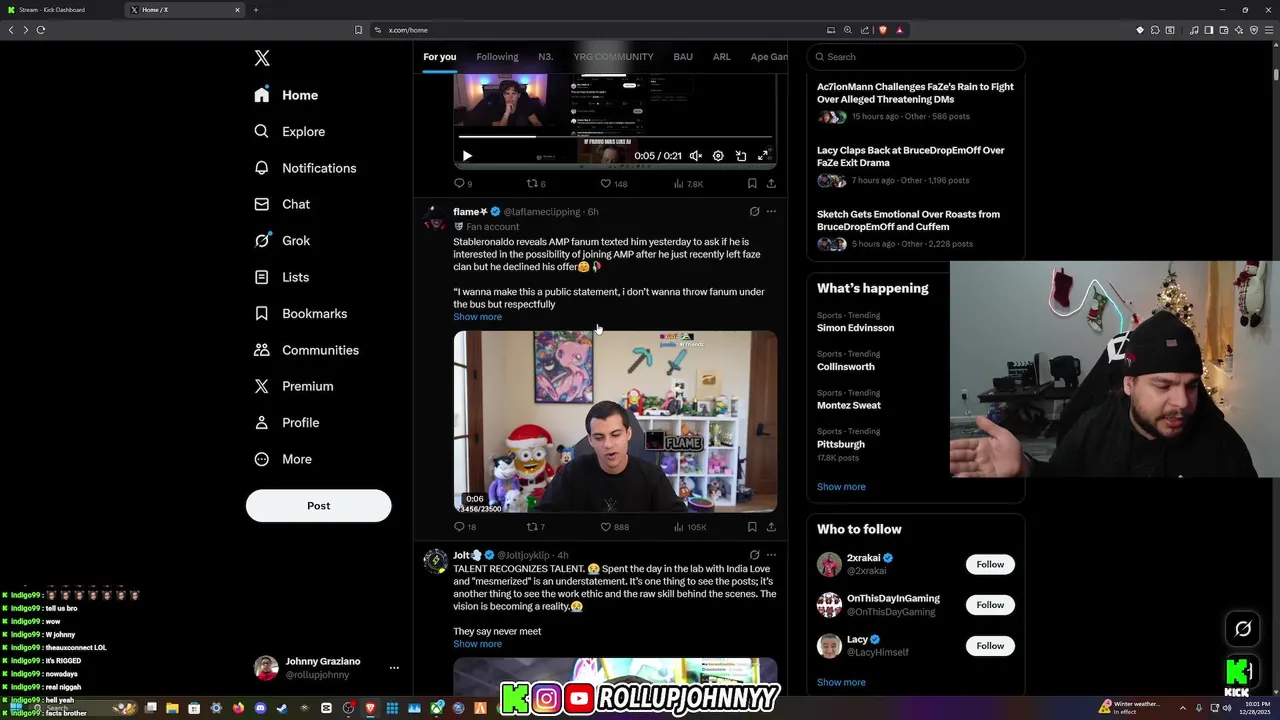Open flame's video thumbnail of Stableronaldo
The image size is (1280, 720).
(x=615, y=421)
